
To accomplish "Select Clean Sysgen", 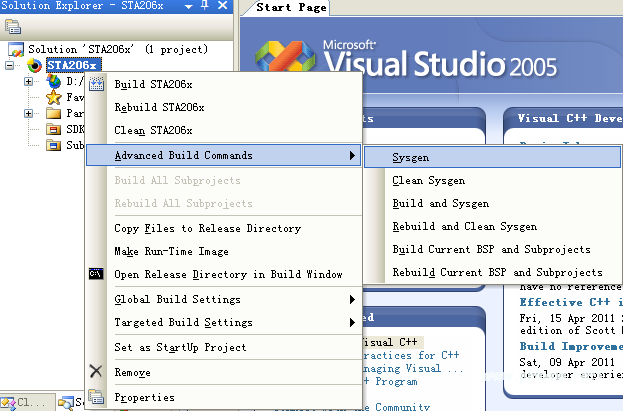I will point(492,180).
